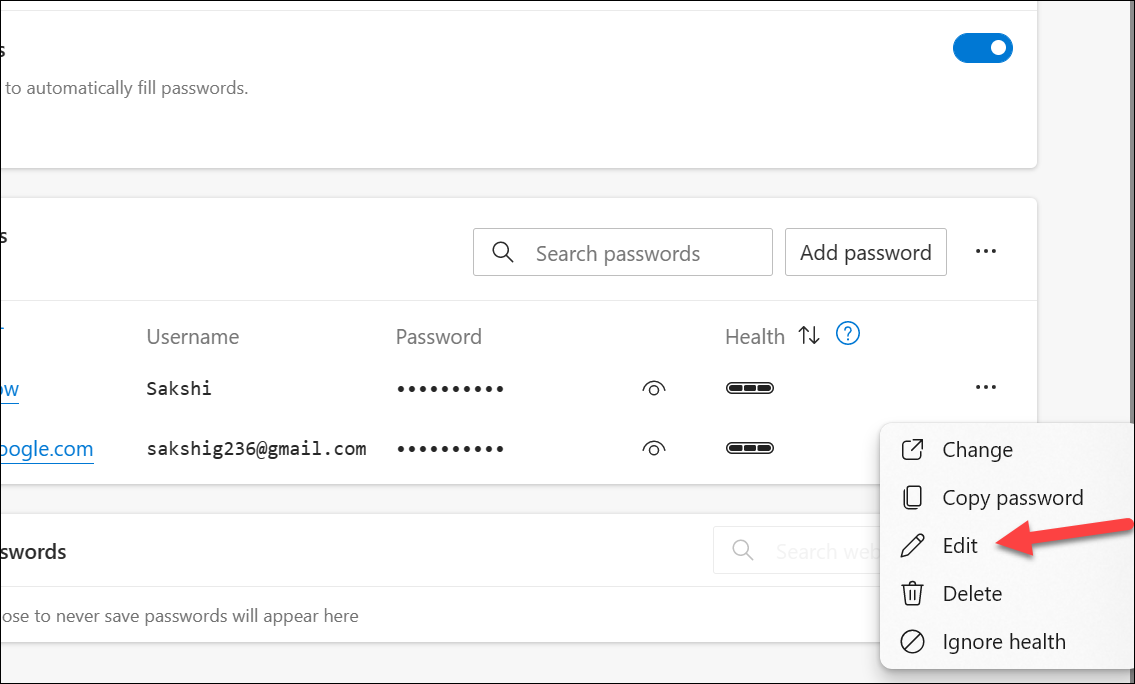
Task: Click the Change external-link icon
Action: [x=912, y=450]
